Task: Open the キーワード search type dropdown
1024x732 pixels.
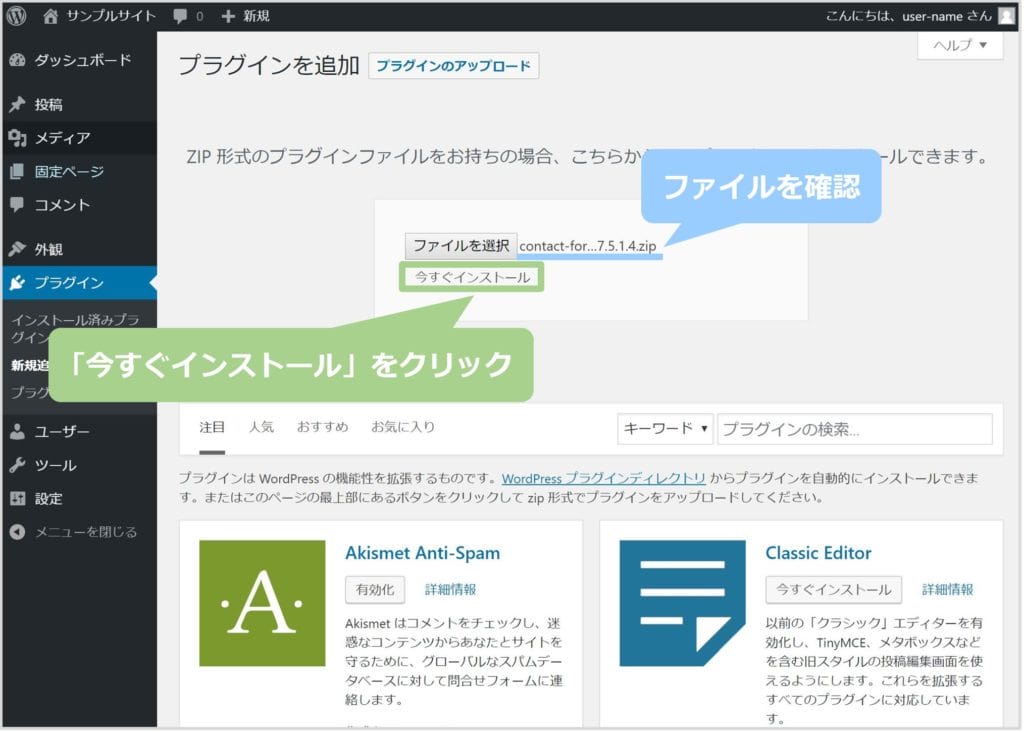Action: click(x=665, y=428)
